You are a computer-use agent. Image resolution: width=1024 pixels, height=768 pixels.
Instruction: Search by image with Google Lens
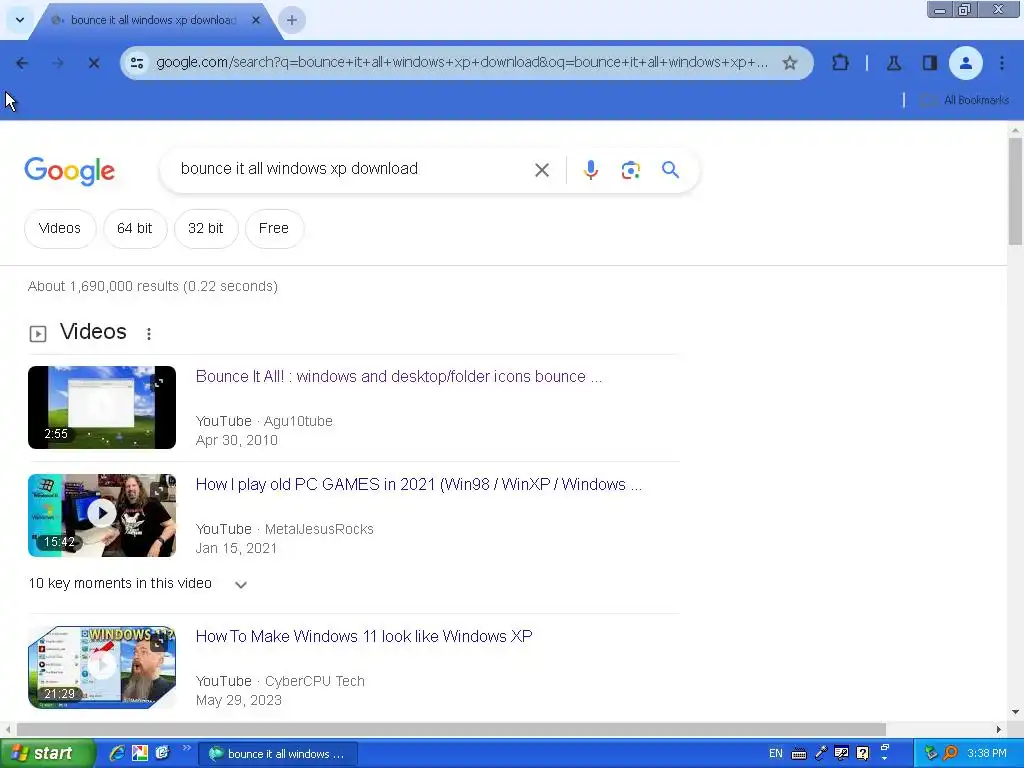[x=630, y=170]
